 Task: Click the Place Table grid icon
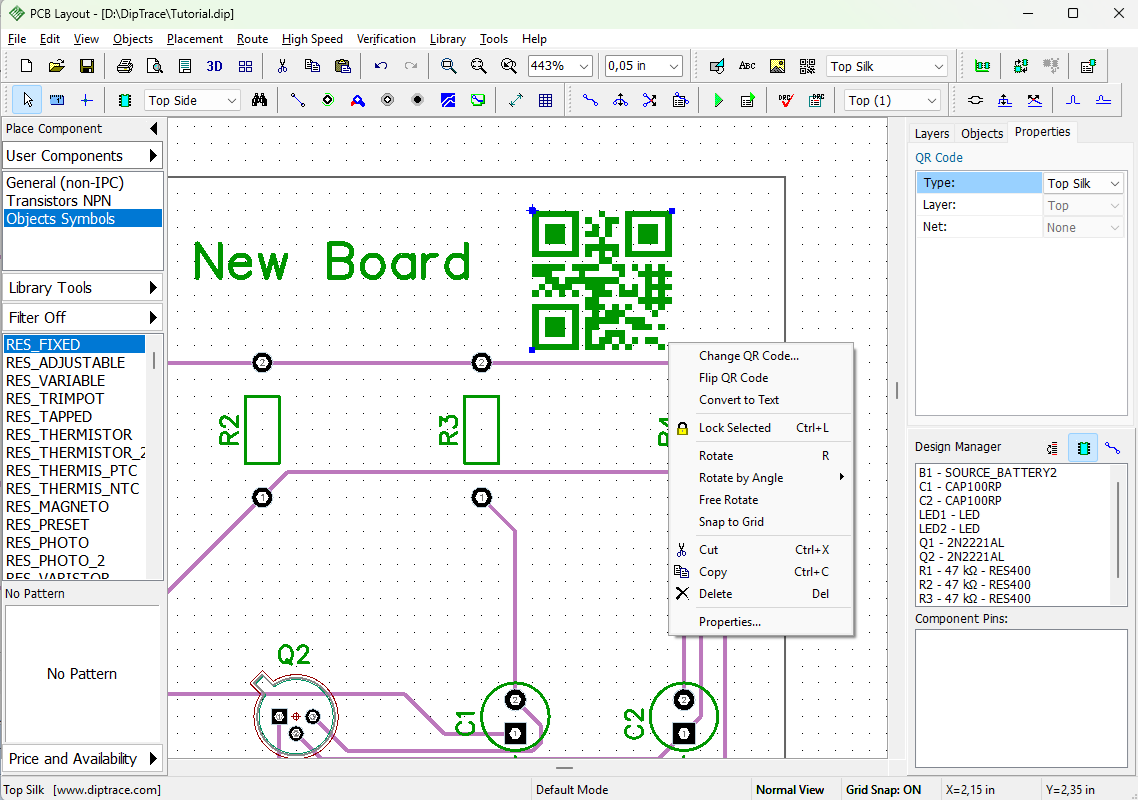546,100
